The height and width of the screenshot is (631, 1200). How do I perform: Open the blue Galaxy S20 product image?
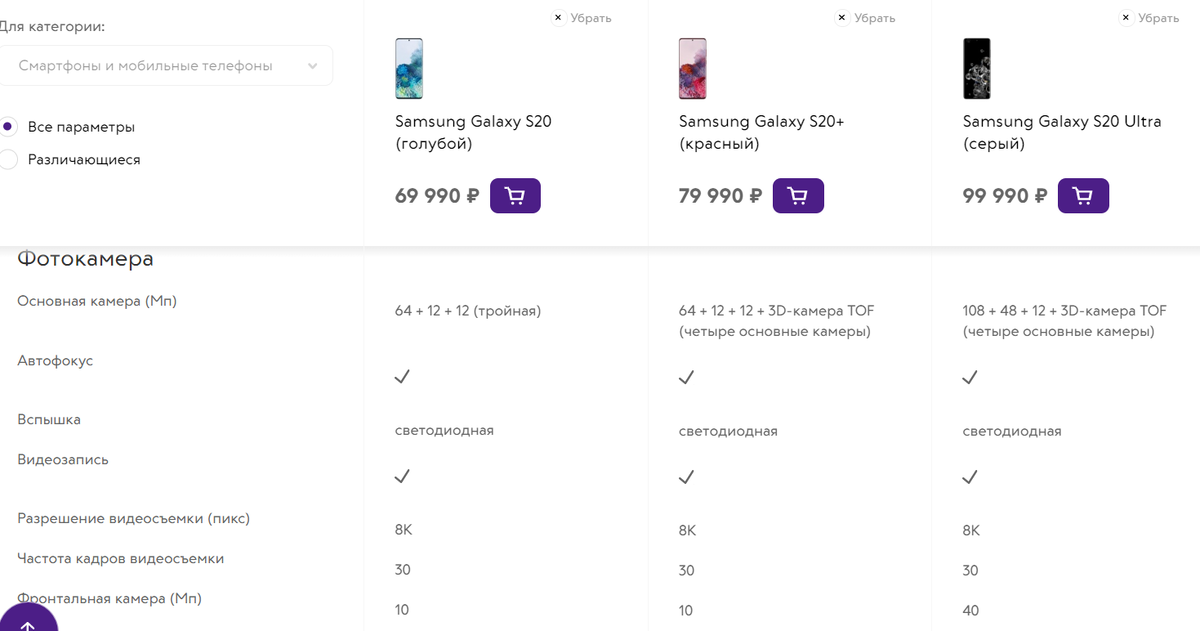(x=409, y=69)
